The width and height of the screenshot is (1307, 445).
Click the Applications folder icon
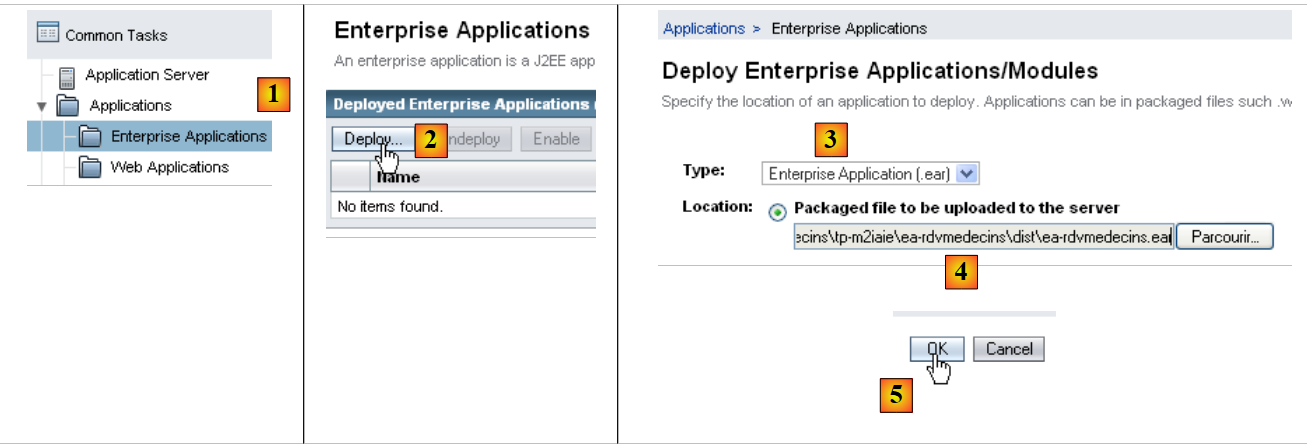pyautogui.click(x=67, y=106)
